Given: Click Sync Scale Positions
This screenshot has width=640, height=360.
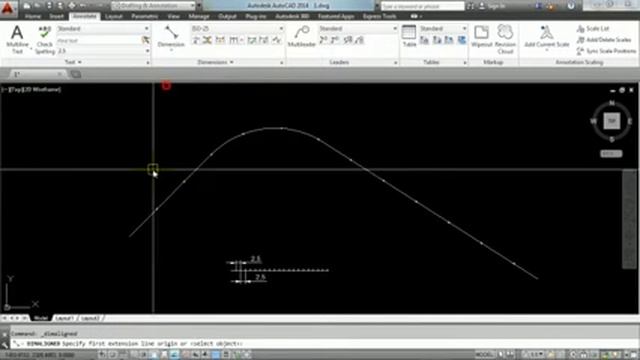Looking at the screenshot, I should click(x=606, y=51).
